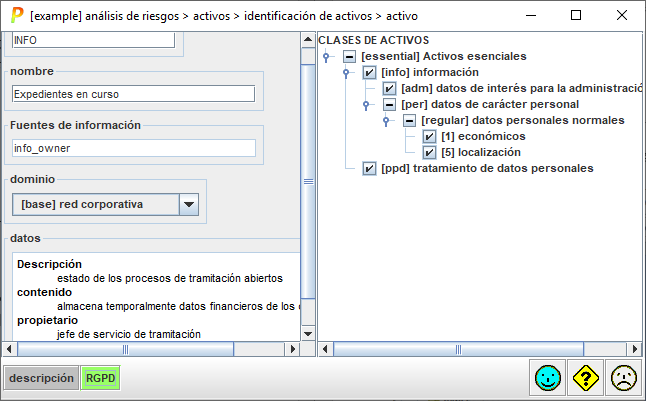Toggle [ppd] tratamiento de datos personales checkbox
Screen dimensions: 646x401
369,168
